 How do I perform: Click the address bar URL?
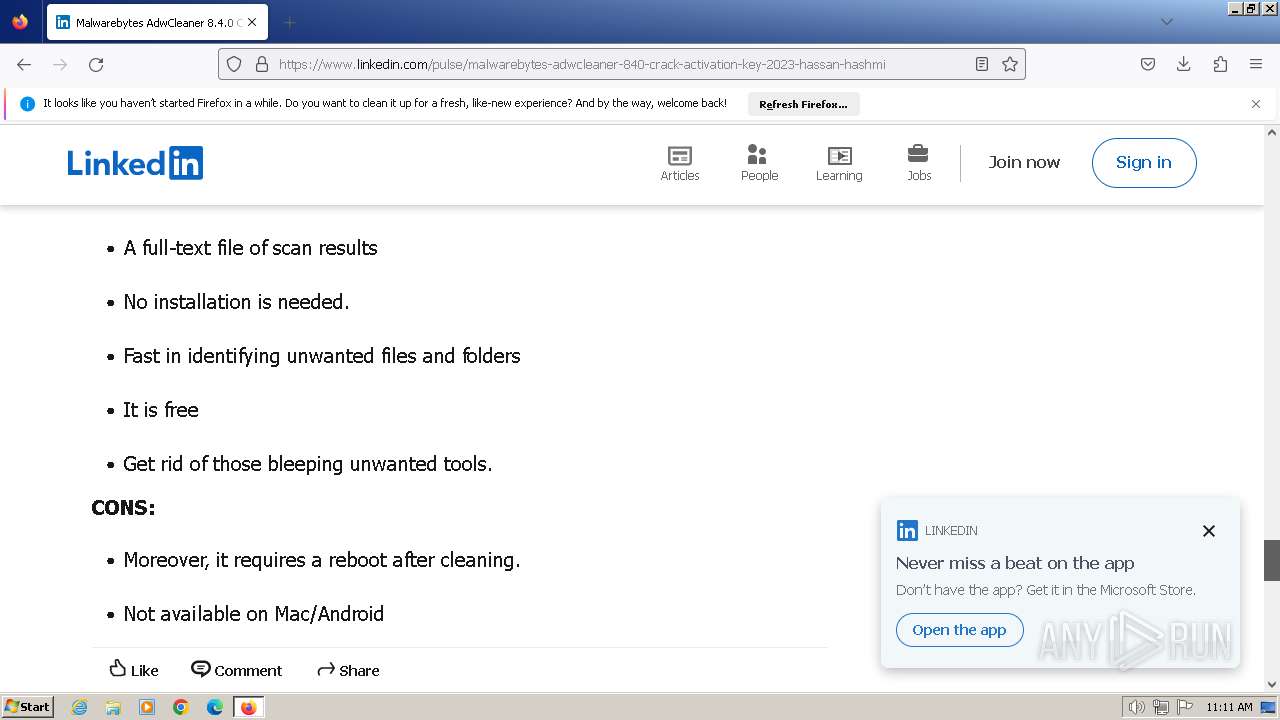[582, 64]
